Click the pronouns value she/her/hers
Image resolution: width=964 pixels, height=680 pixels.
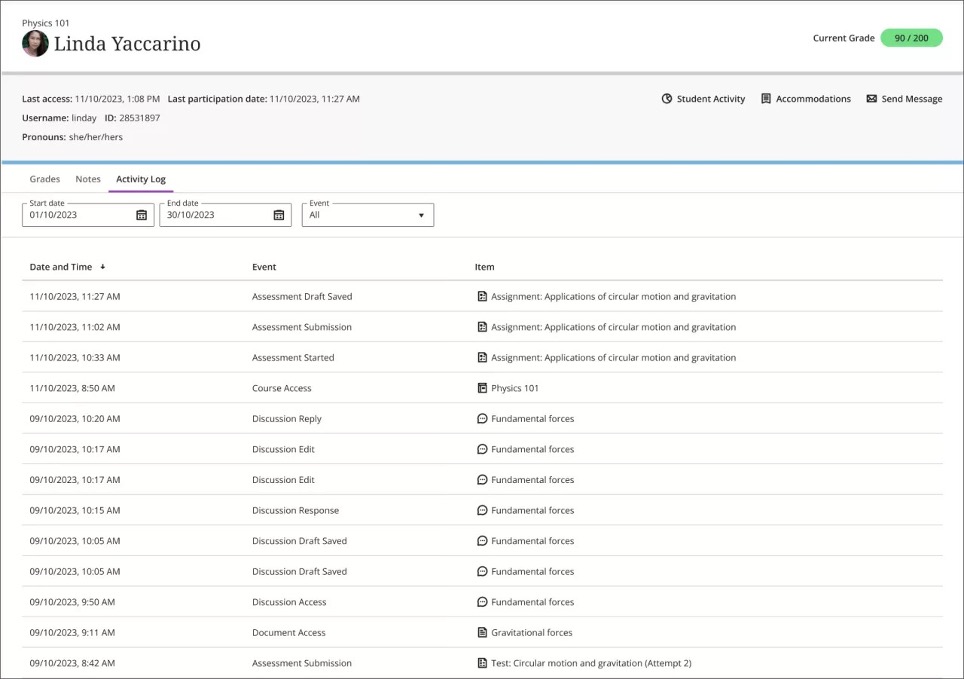click(x=95, y=137)
